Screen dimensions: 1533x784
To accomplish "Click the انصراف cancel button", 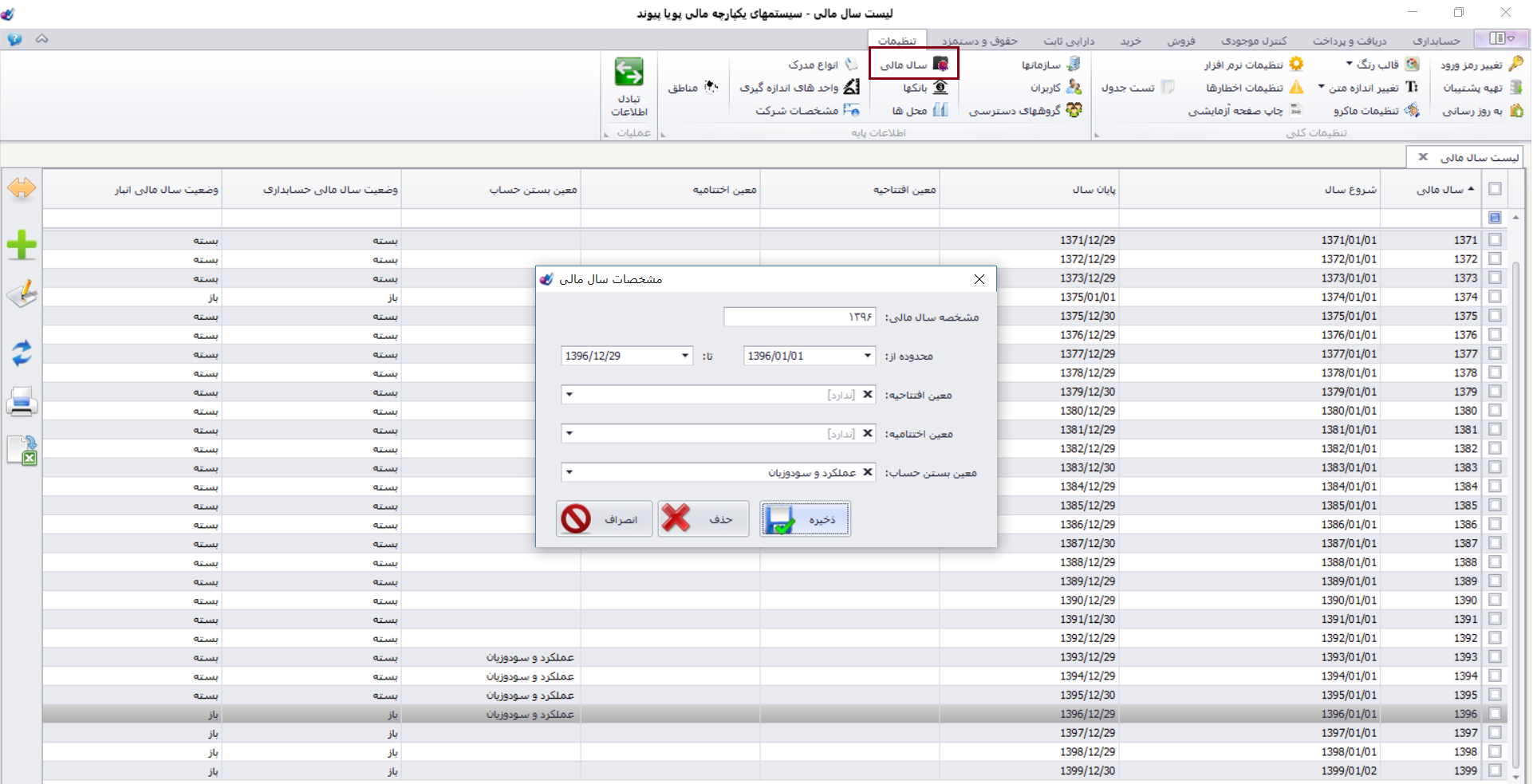I will 605,519.
